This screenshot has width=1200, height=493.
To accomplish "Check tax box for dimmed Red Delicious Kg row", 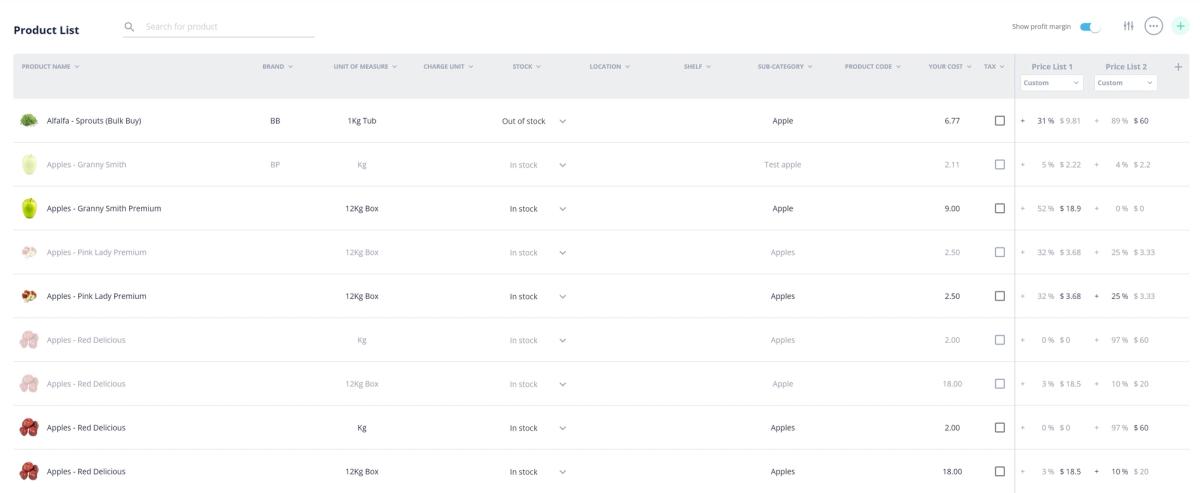I will coord(1000,340).
